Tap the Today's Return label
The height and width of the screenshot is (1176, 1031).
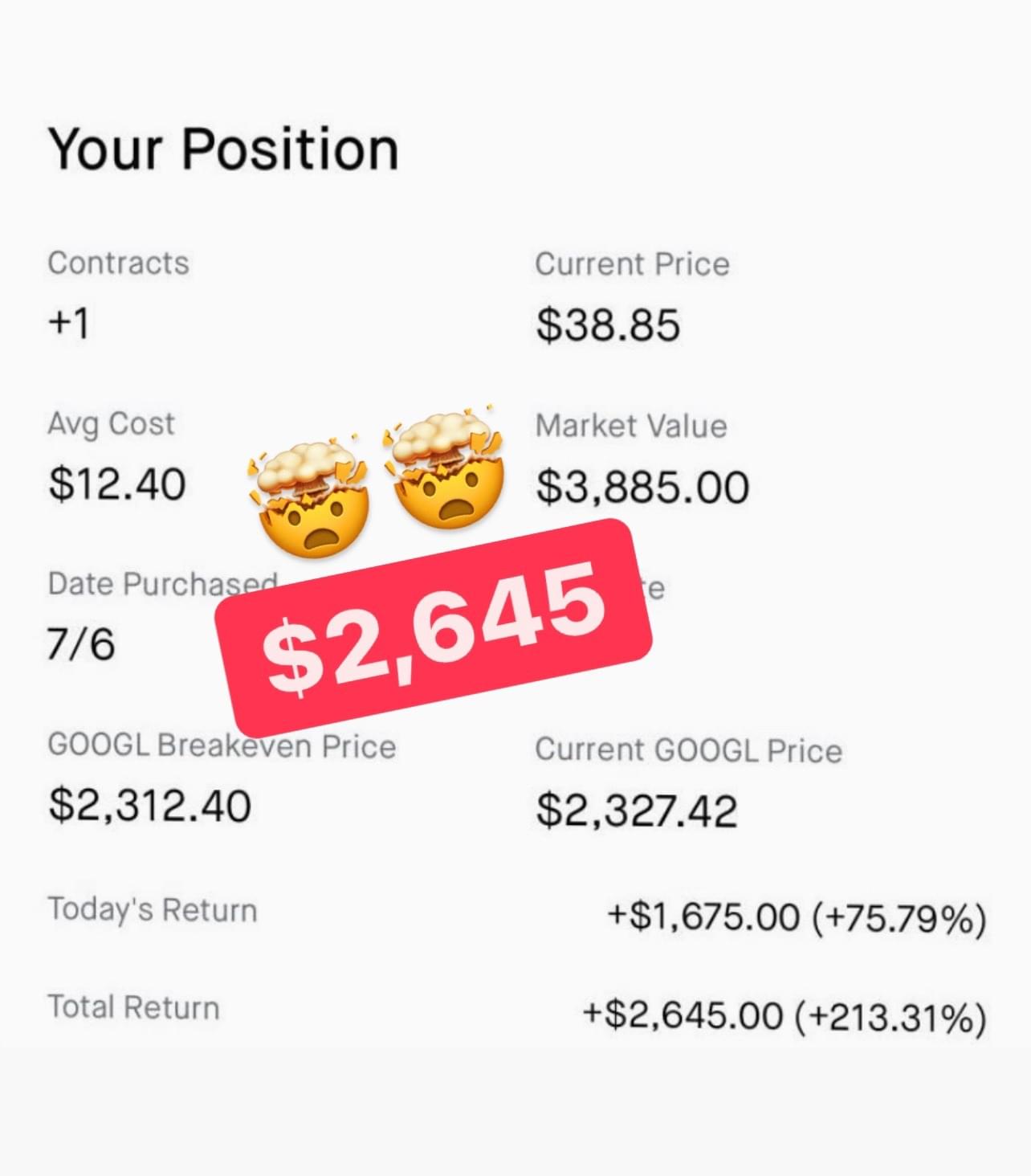(153, 910)
